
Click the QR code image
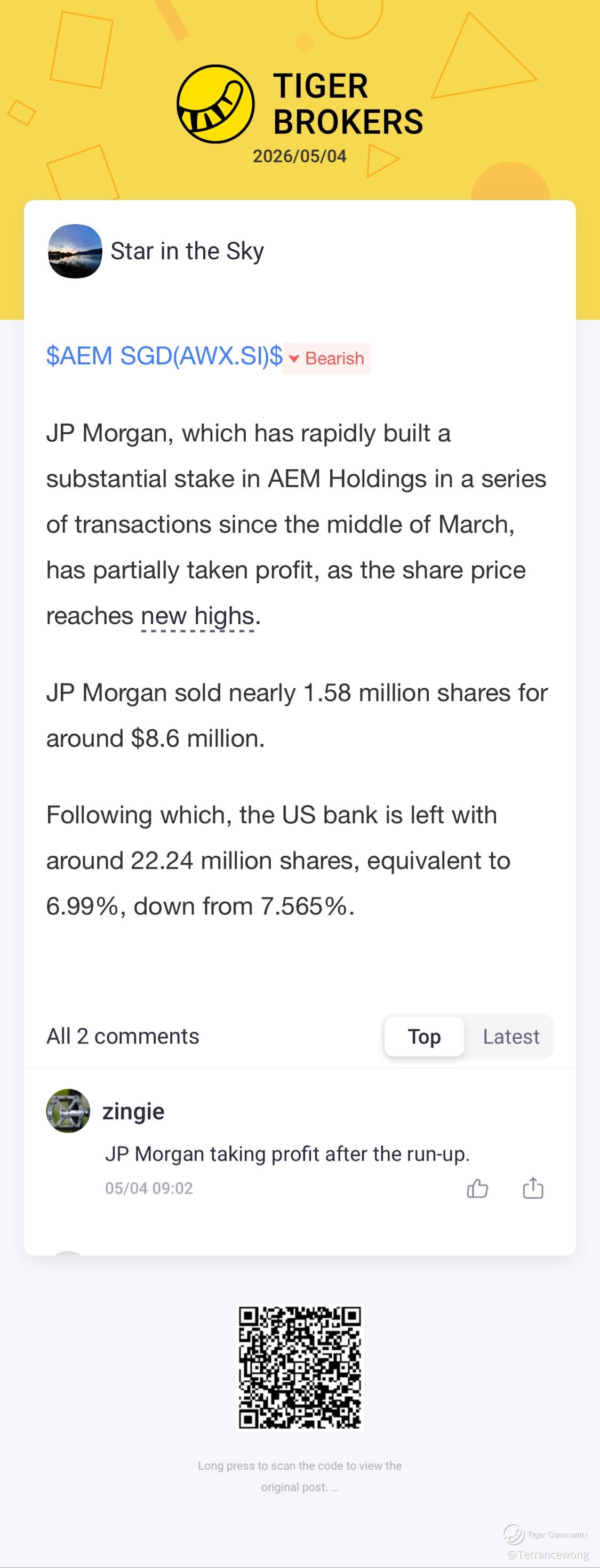coord(300,1367)
